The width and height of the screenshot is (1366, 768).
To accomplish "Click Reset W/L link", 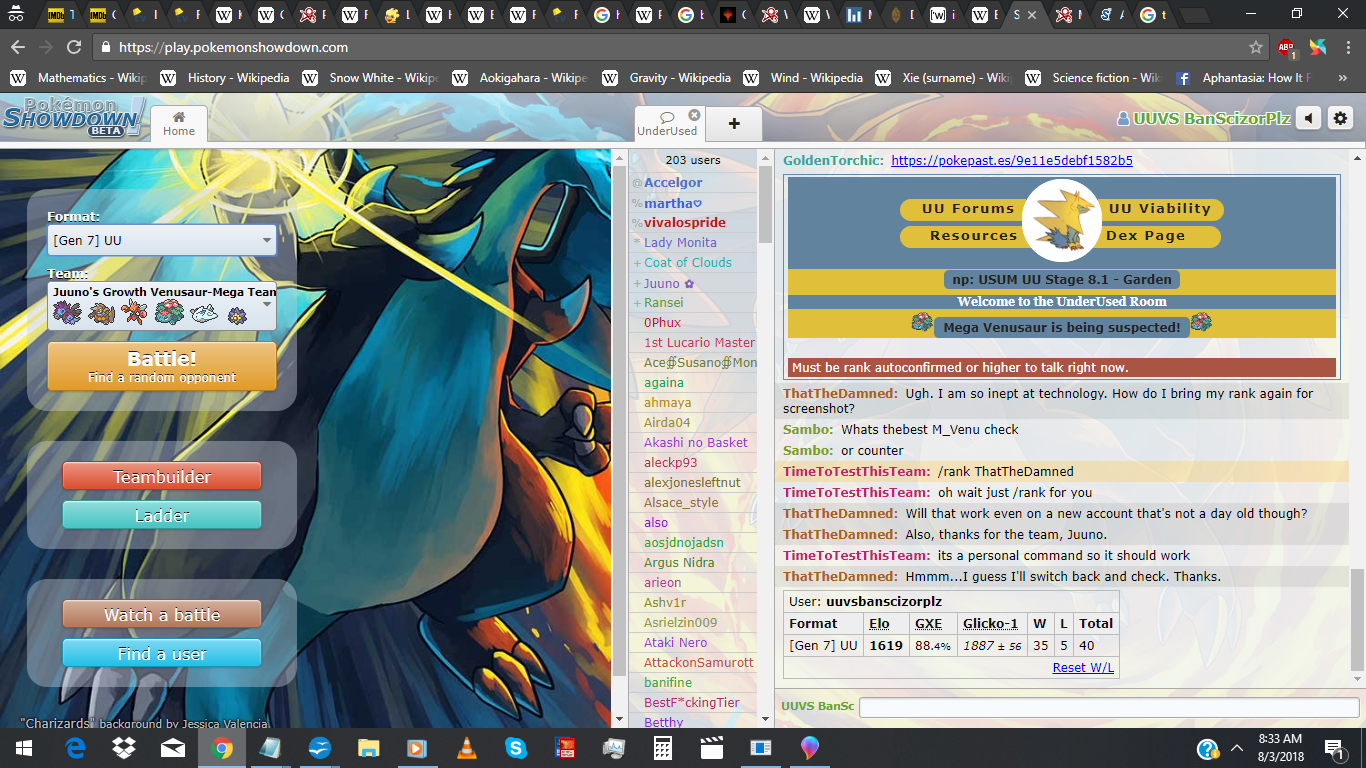I will point(1083,667).
